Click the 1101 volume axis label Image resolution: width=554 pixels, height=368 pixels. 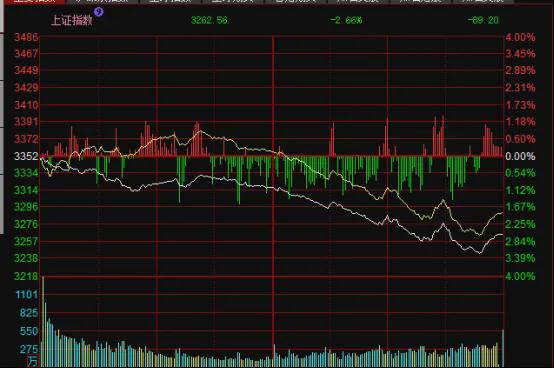point(26,295)
